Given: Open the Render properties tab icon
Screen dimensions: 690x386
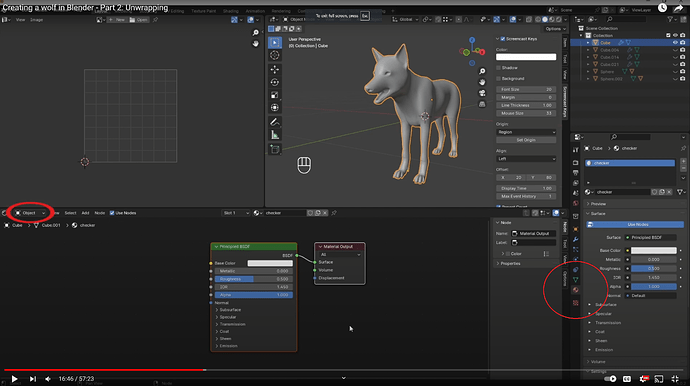Looking at the screenshot, I should click(x=576, y=163).
